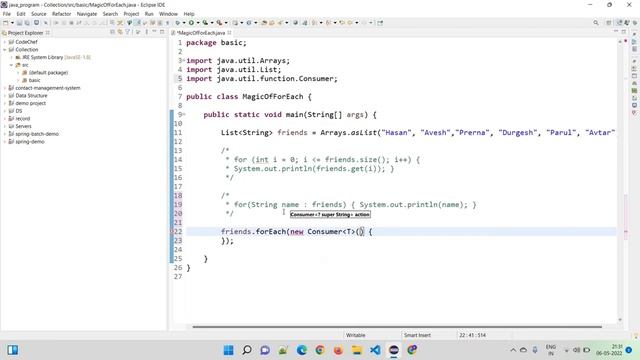Open the New wizard dropdown arrow
Screen dimensions: 640x360
(x=12, y=23)
